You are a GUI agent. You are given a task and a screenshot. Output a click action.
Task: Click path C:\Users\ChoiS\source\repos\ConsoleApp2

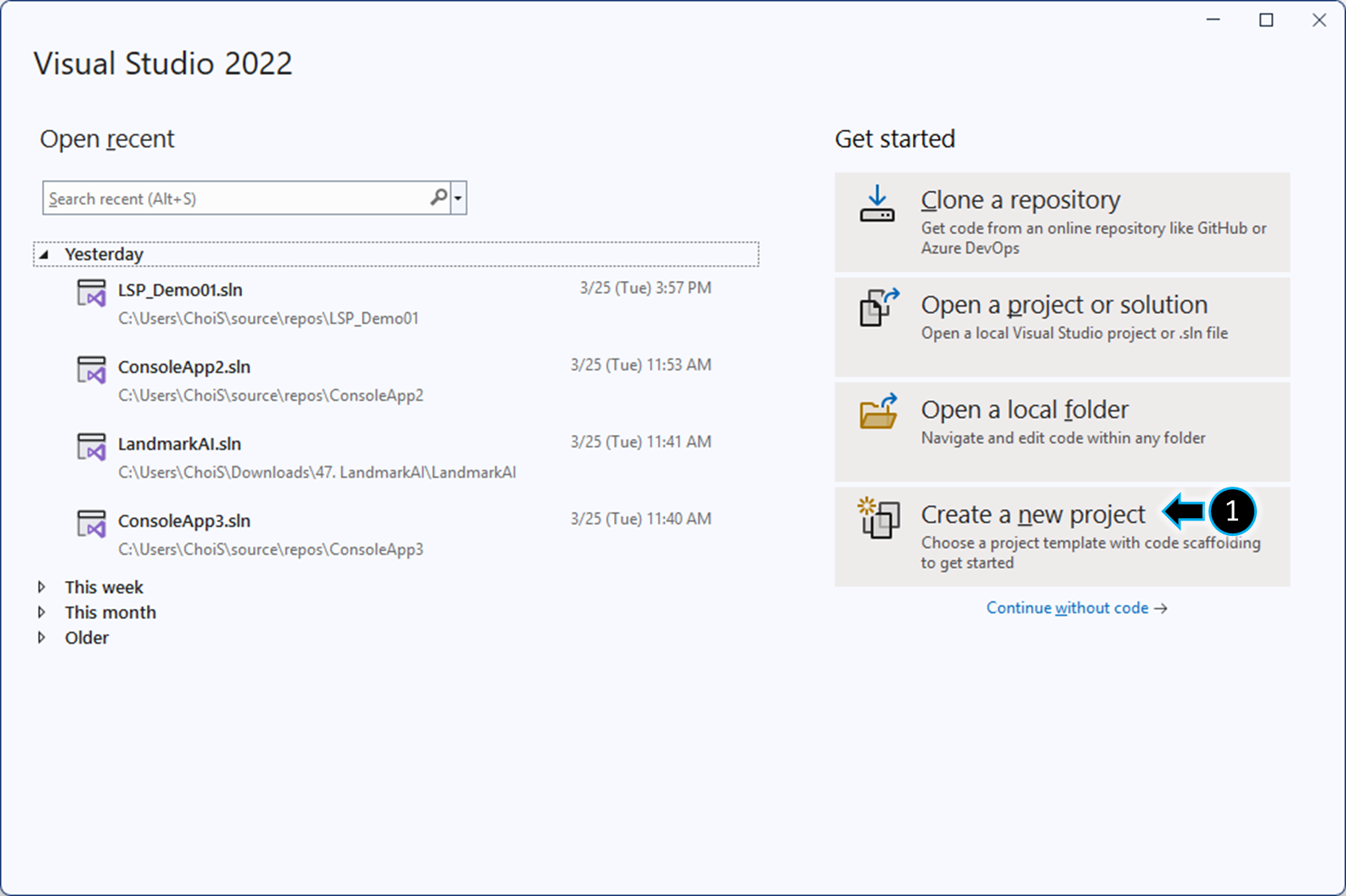click(x=271, y=396)
